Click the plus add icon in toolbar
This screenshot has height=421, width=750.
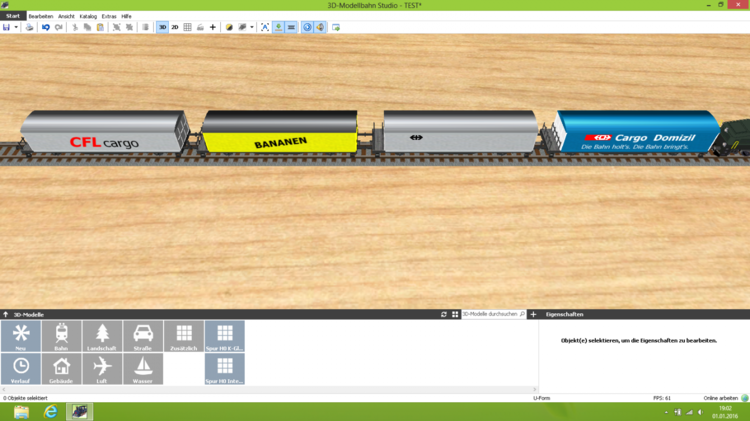(213, 27)
